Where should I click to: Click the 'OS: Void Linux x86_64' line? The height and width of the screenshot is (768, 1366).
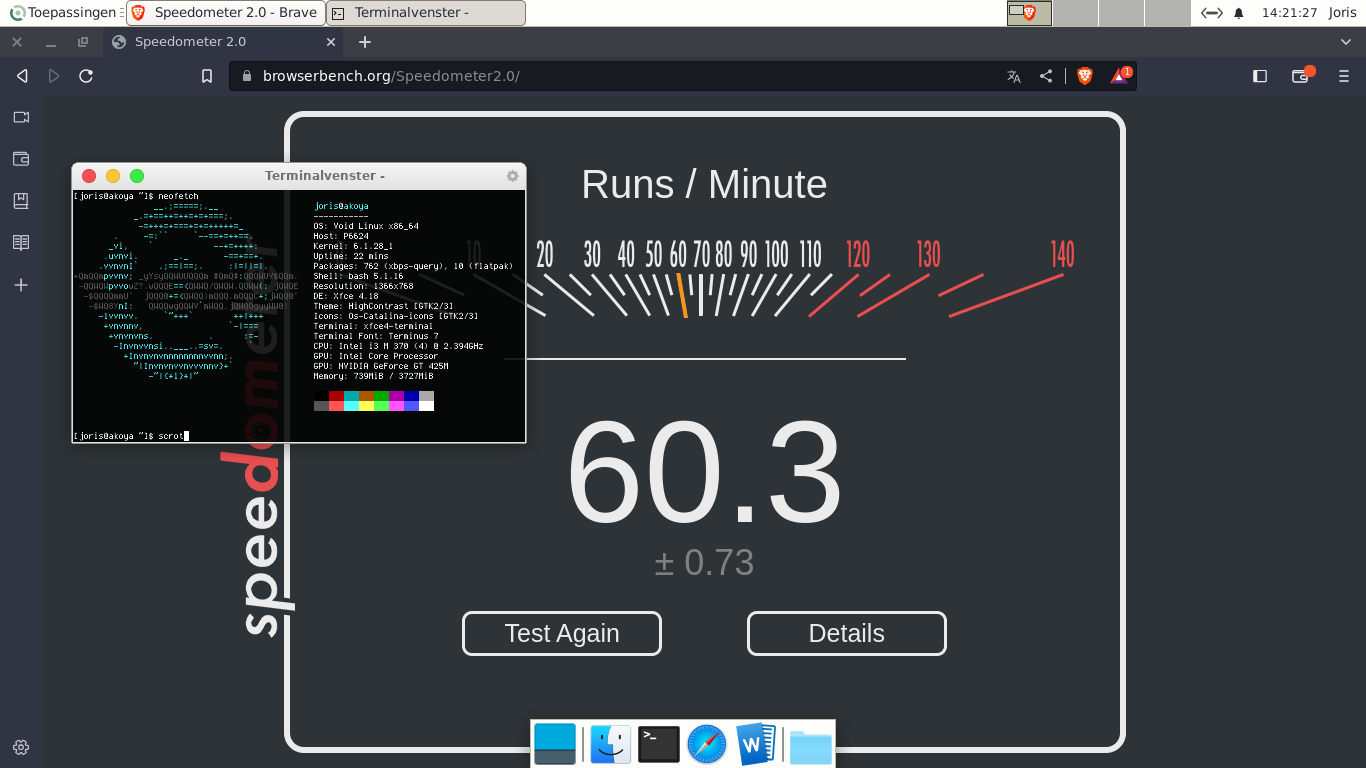pyautogui.click(x=366, y=226)
